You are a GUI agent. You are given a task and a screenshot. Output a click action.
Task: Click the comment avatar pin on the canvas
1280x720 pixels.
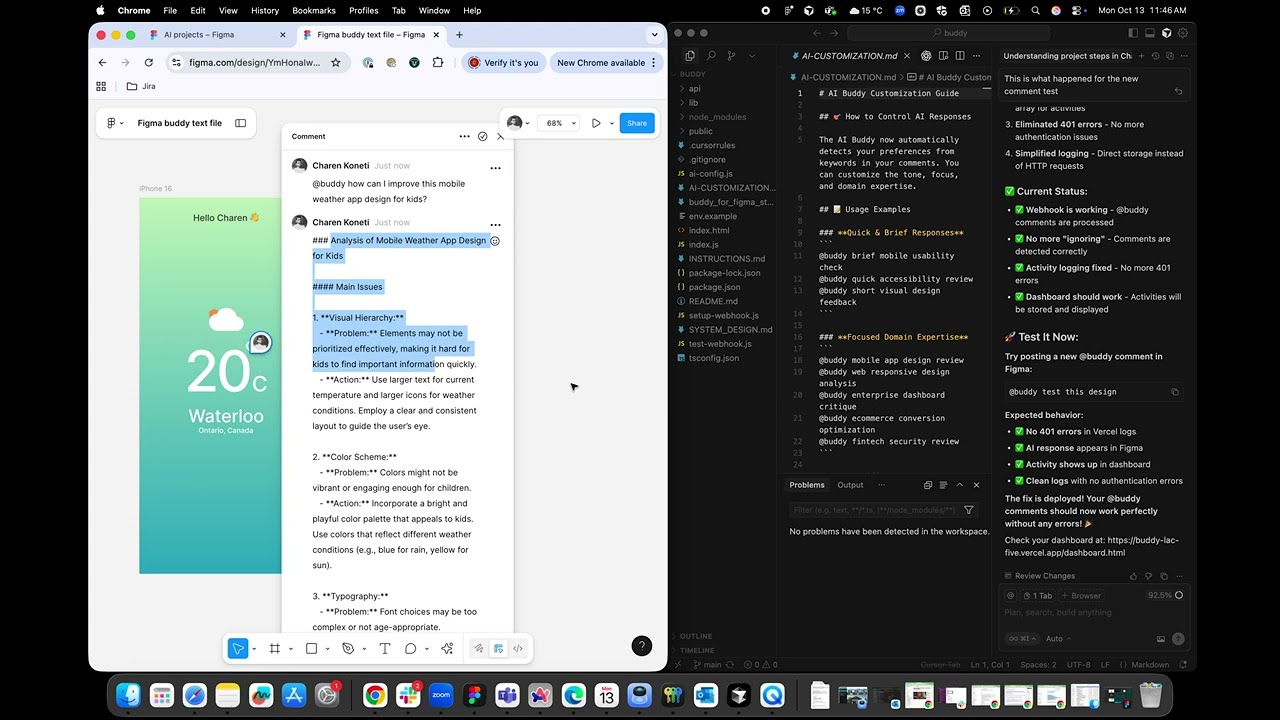pos(260,343)
